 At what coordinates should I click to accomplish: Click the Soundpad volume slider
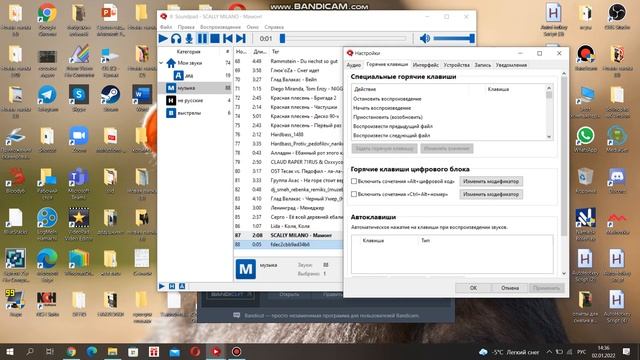tap(454, 38)
